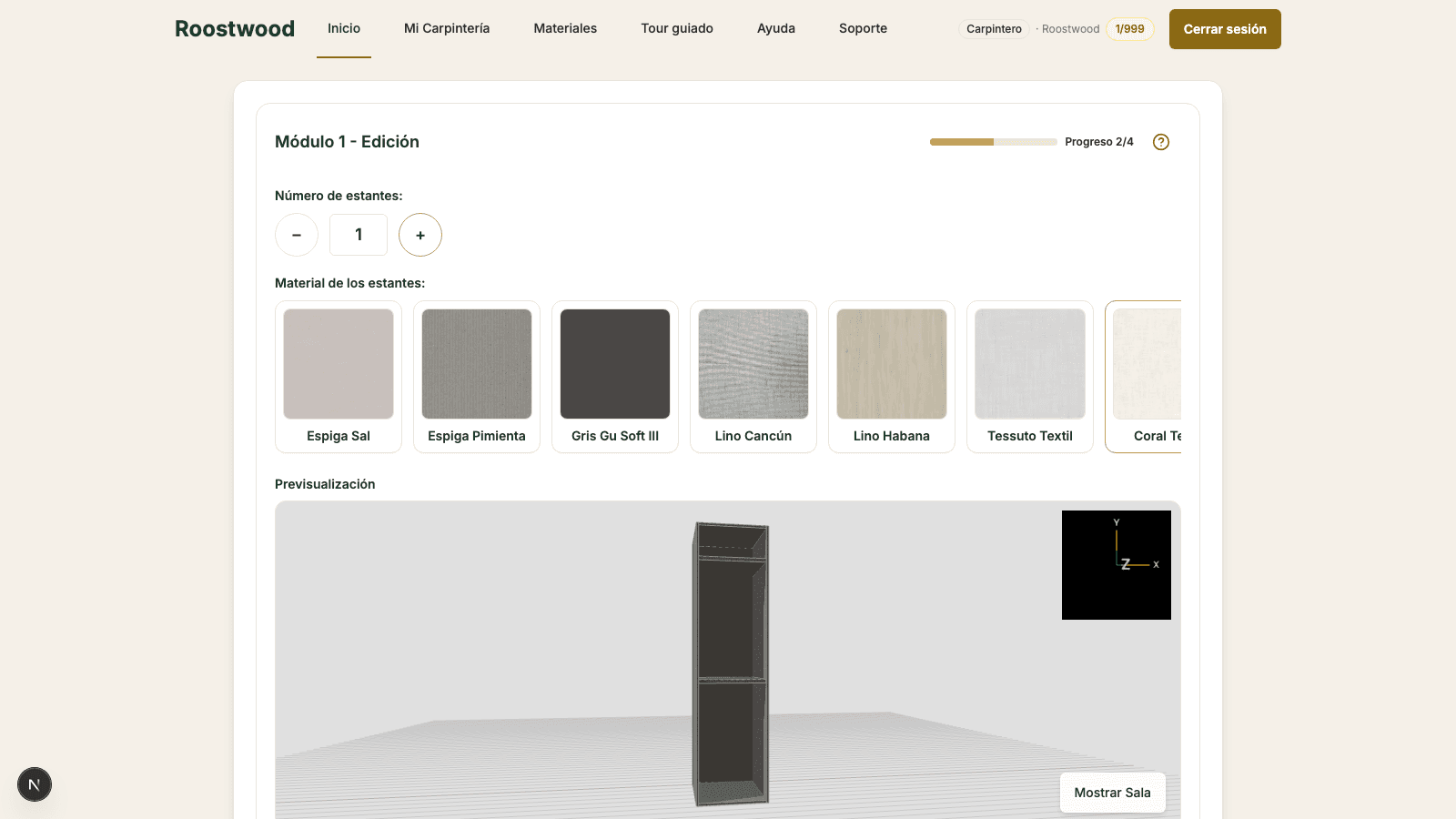Go to the Inicio tab

pyautogui.click(x=344, y=28)
